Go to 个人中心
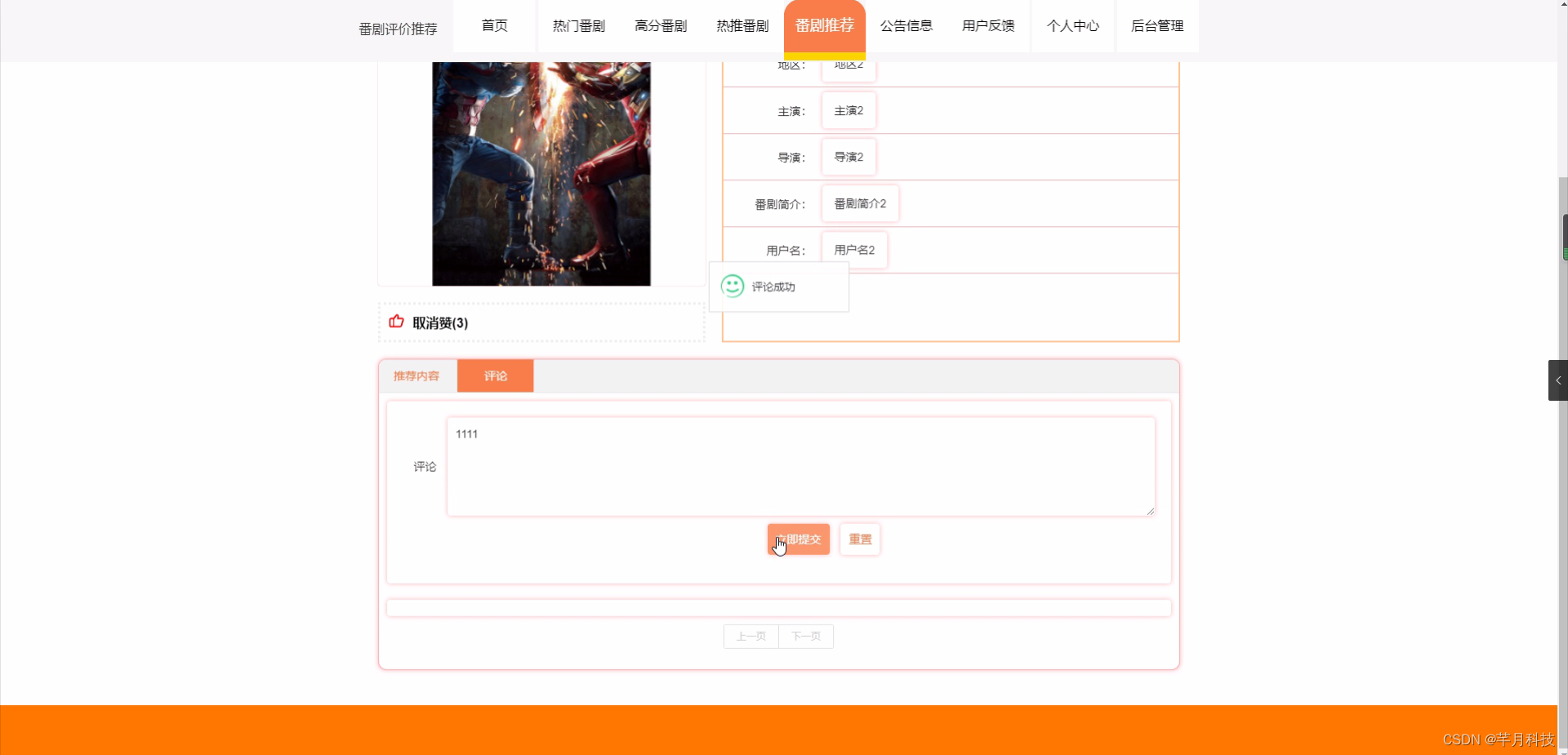Image resolution: width=1568 pixels, height=755 pixels. tap(1072, 25)
